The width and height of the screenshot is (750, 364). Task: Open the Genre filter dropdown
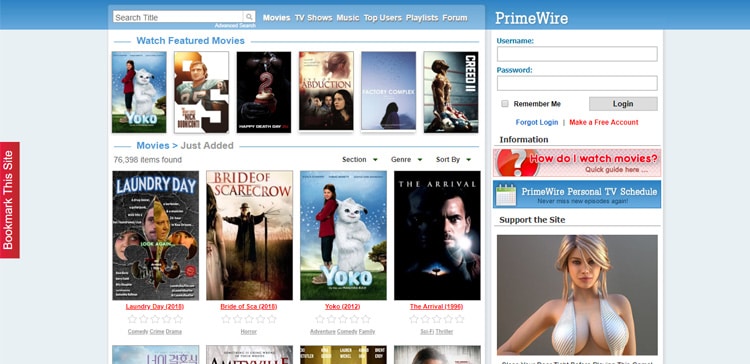(406, 159)
